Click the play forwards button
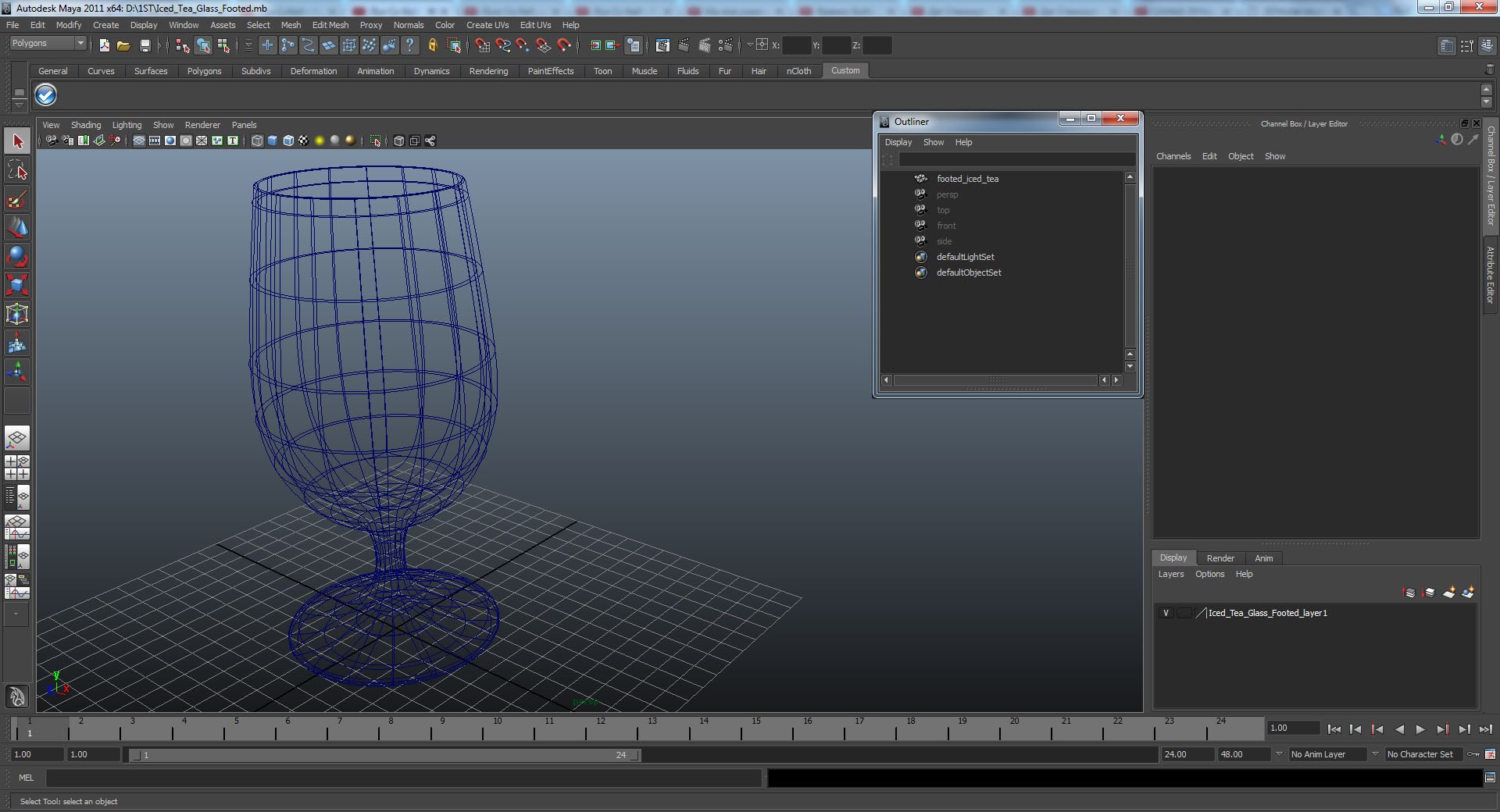Screen dimensions: 1500x812 click(x=1420, y=729)
